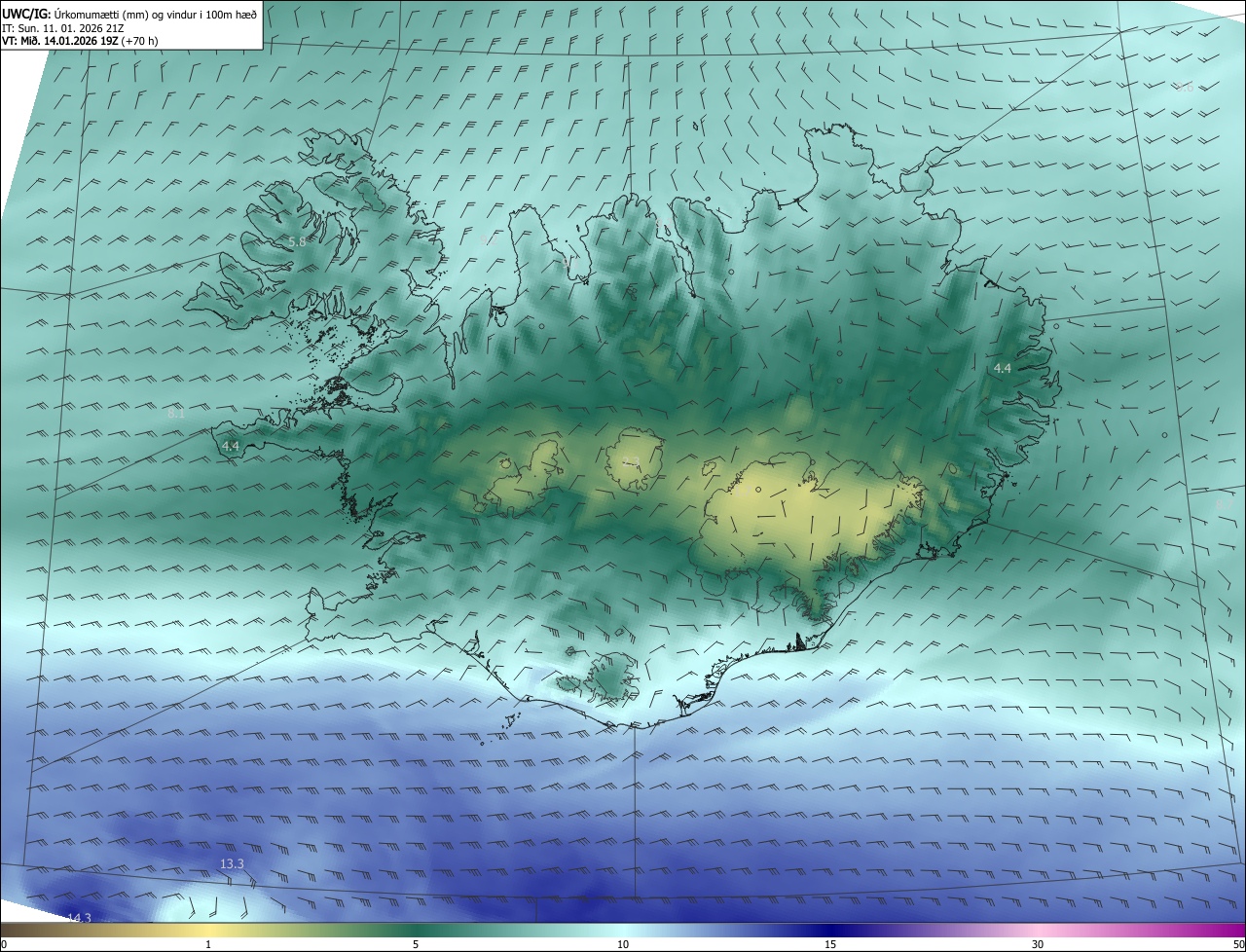Click the colorbar tick label '30'
Screen dimensions: 1246x952
1038,944
